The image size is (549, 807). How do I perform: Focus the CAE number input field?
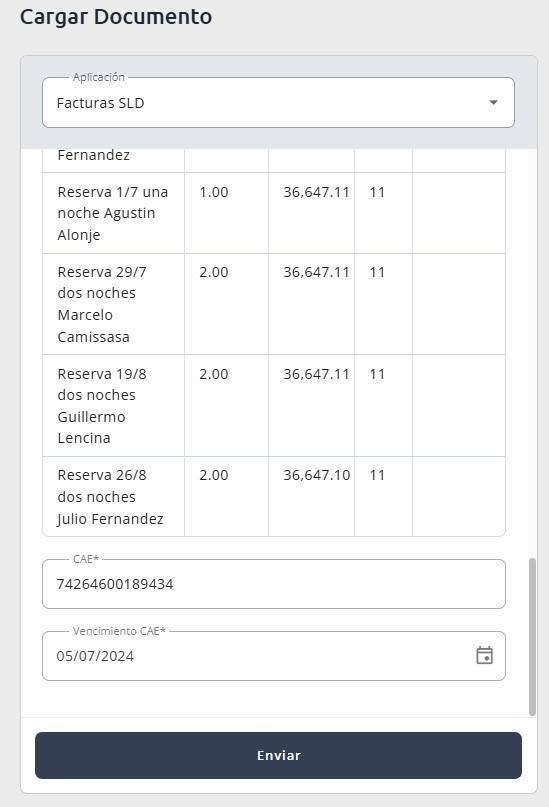tap(274, 584)
